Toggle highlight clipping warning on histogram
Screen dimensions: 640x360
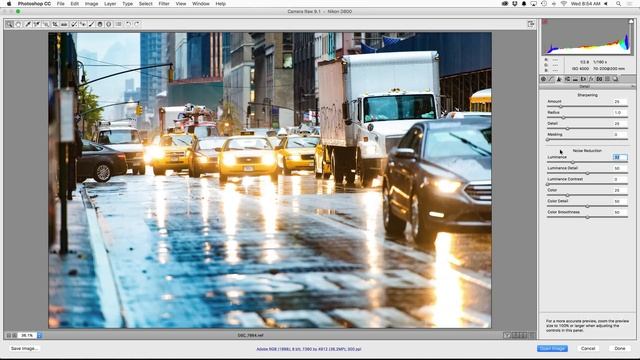631,21
